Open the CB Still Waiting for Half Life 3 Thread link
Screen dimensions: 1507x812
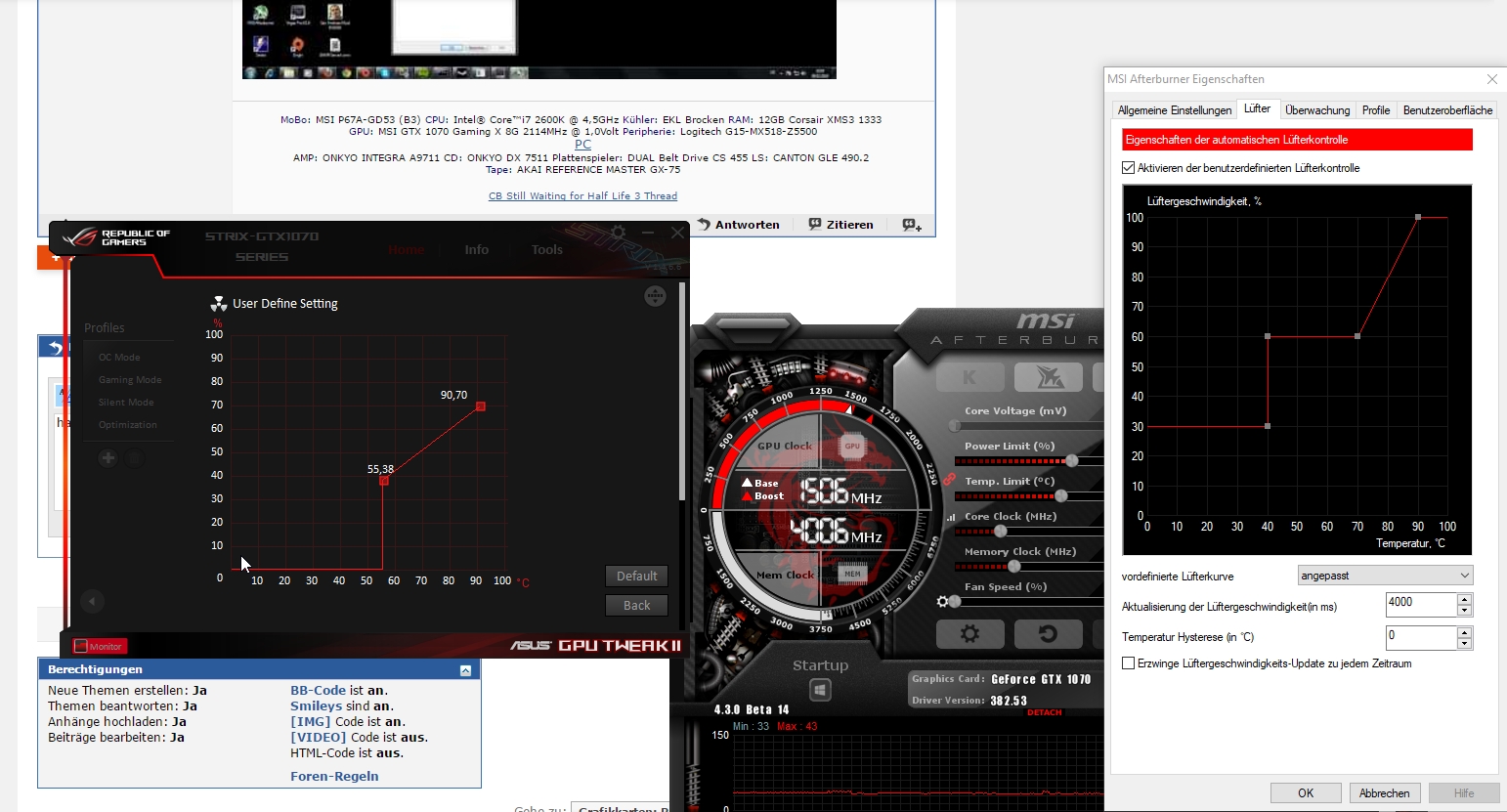(x=582, y=195)
